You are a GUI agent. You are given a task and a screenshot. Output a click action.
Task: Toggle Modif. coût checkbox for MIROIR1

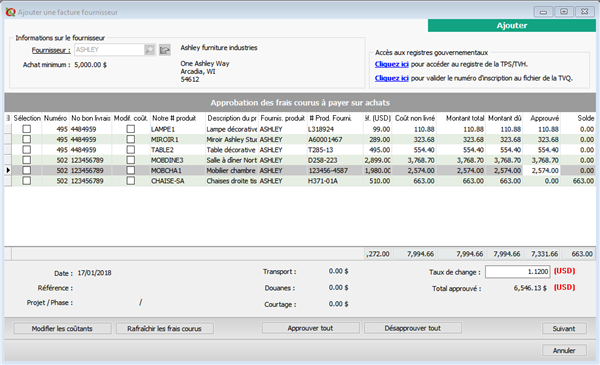click(x=130, y=139)
